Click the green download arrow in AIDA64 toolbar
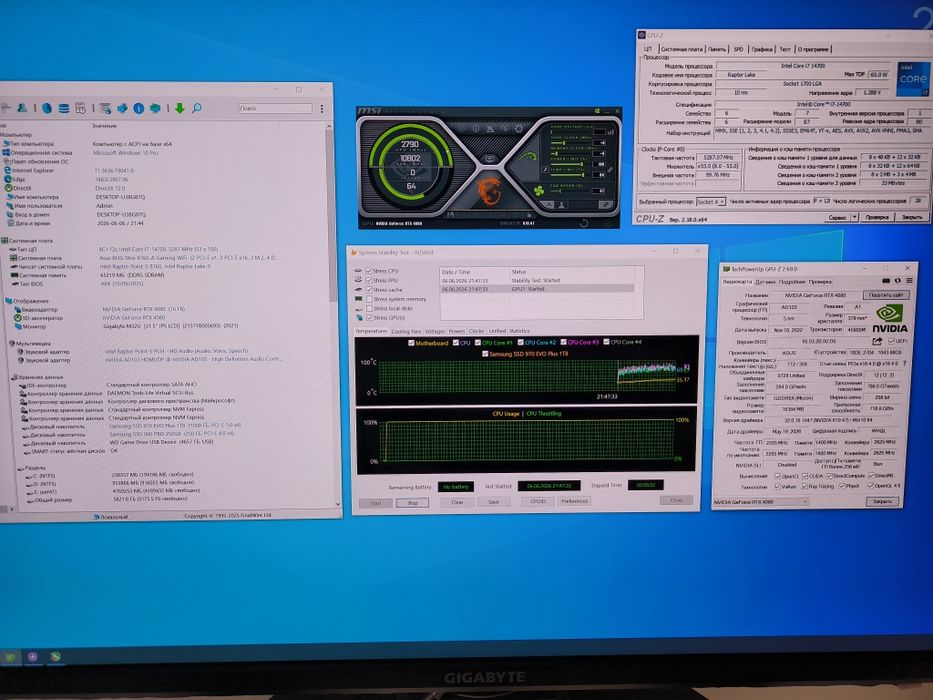 pyautogui.click(x=179, y=108)
